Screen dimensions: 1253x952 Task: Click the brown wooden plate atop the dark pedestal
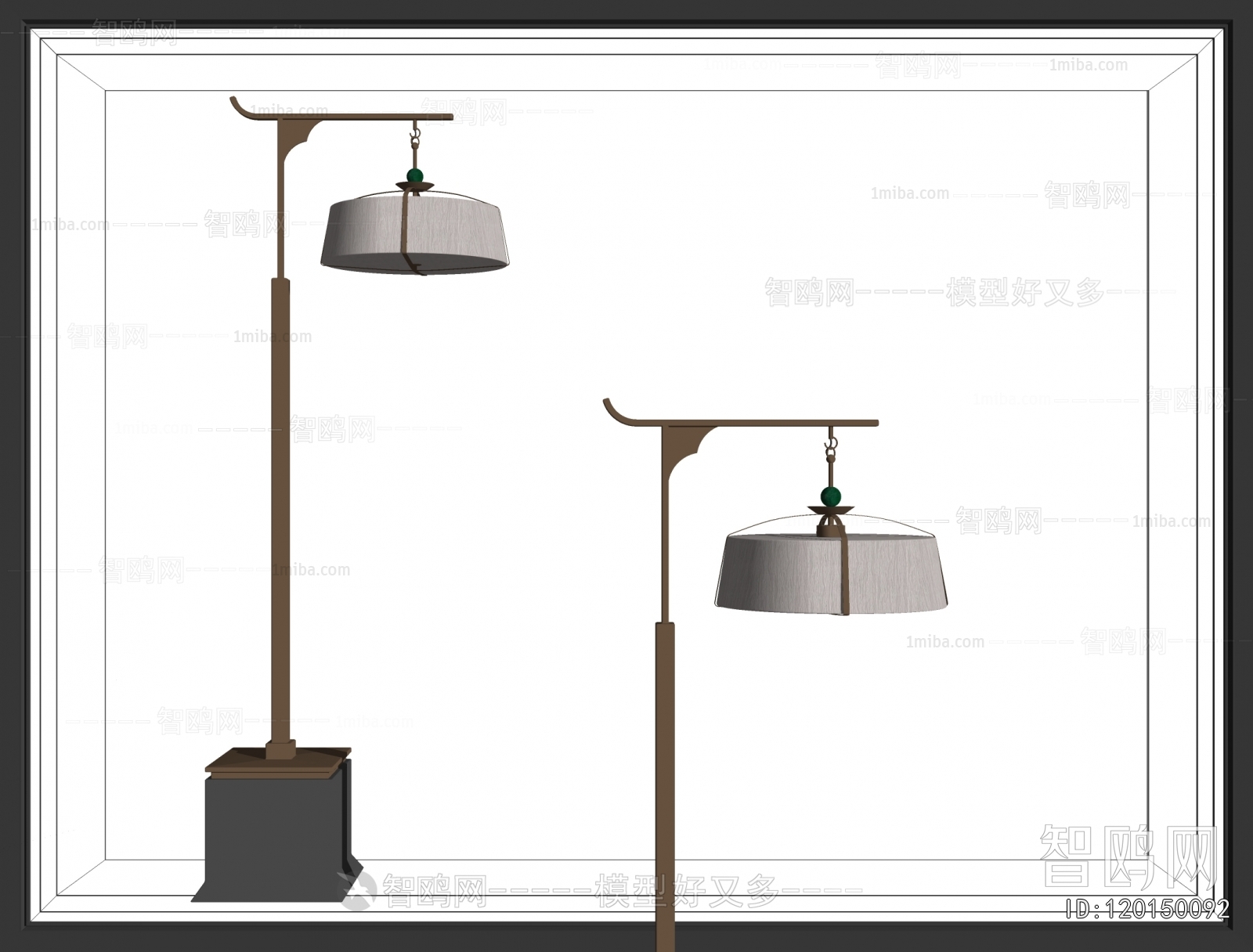tap(276, 763)
